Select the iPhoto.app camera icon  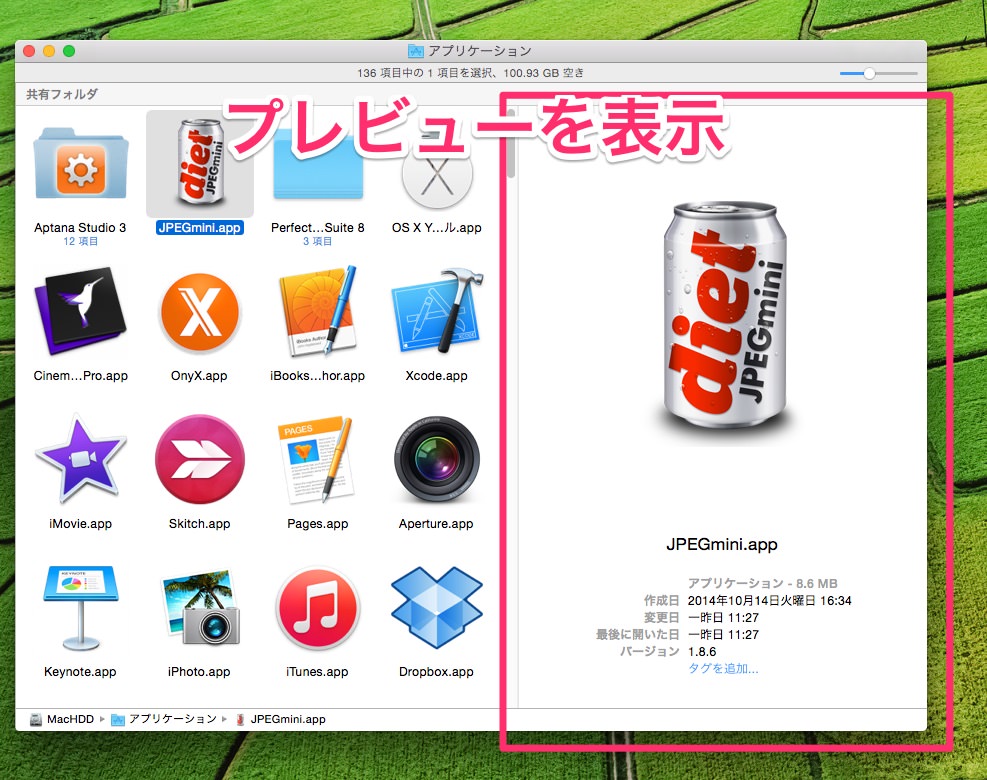(x=200, y=608)
